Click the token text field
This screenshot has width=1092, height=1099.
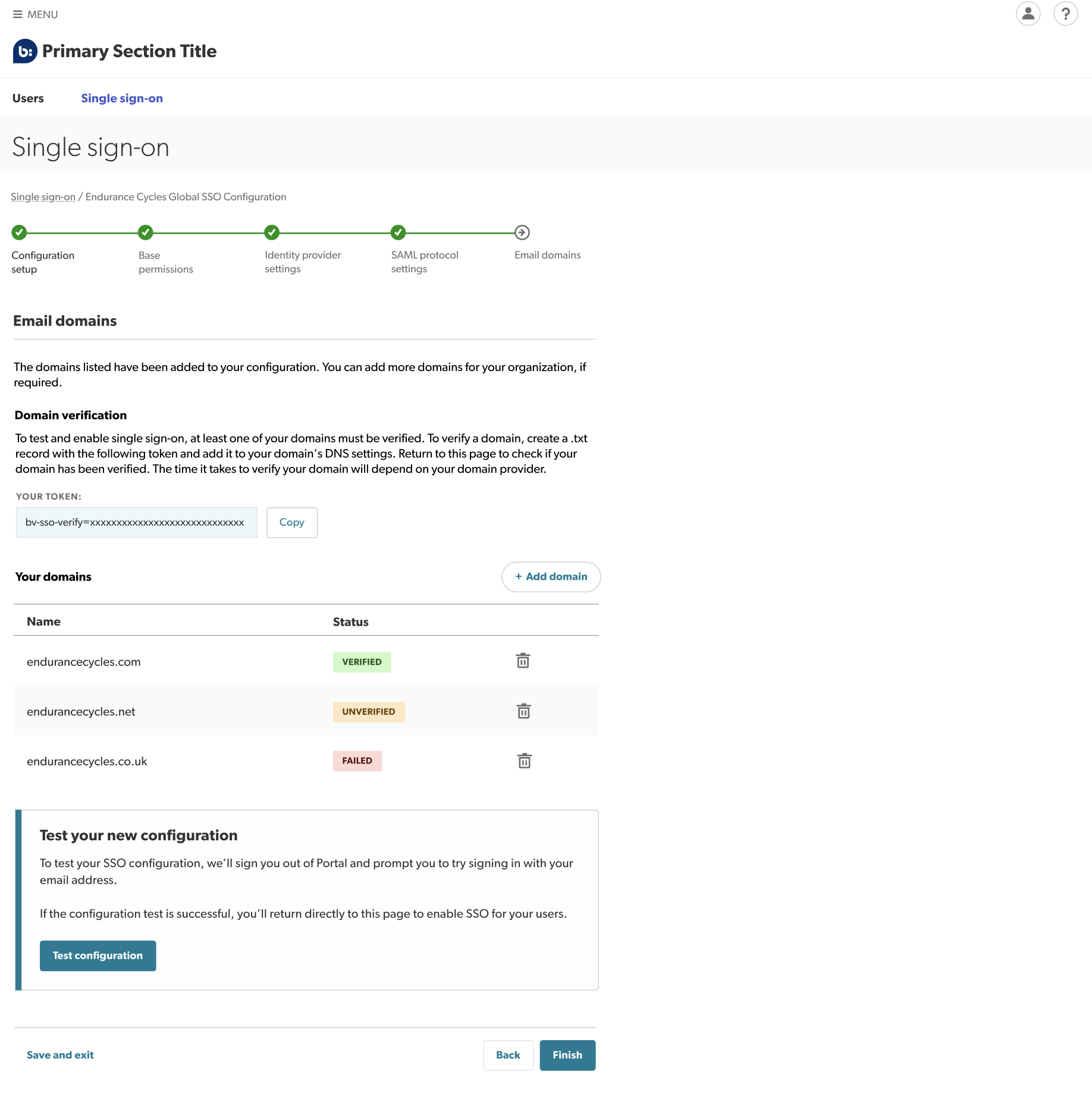[136, 522]
